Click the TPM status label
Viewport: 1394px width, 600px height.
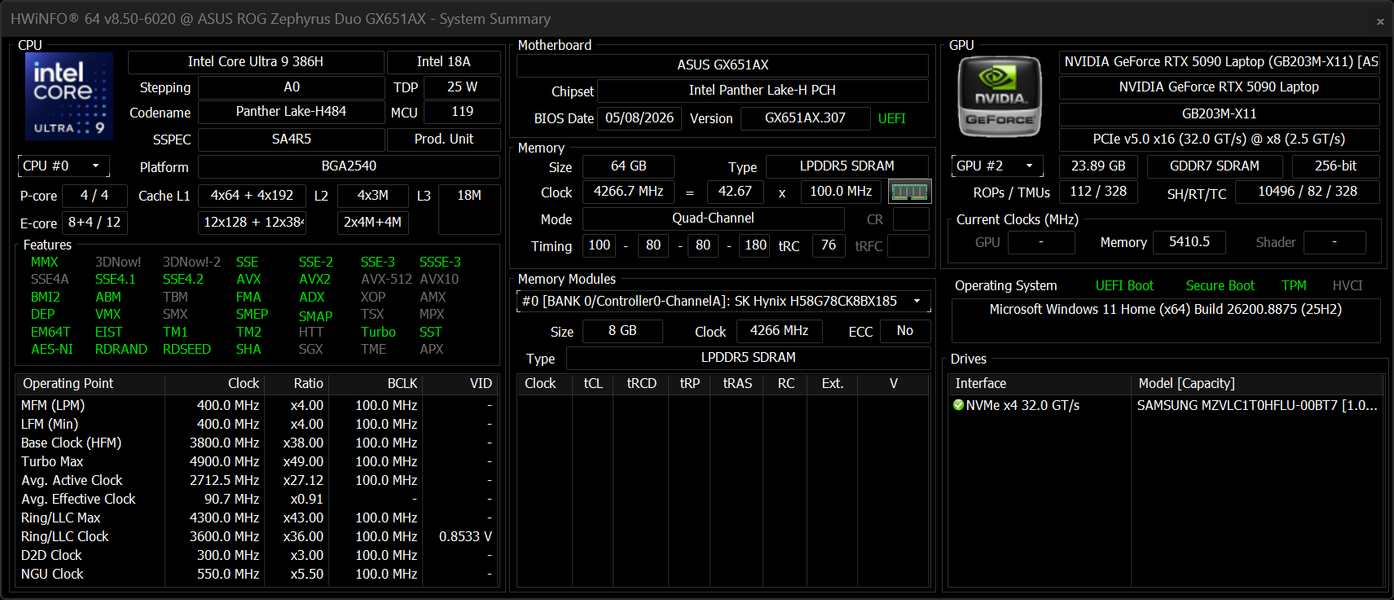click(x=1294, y=286)
